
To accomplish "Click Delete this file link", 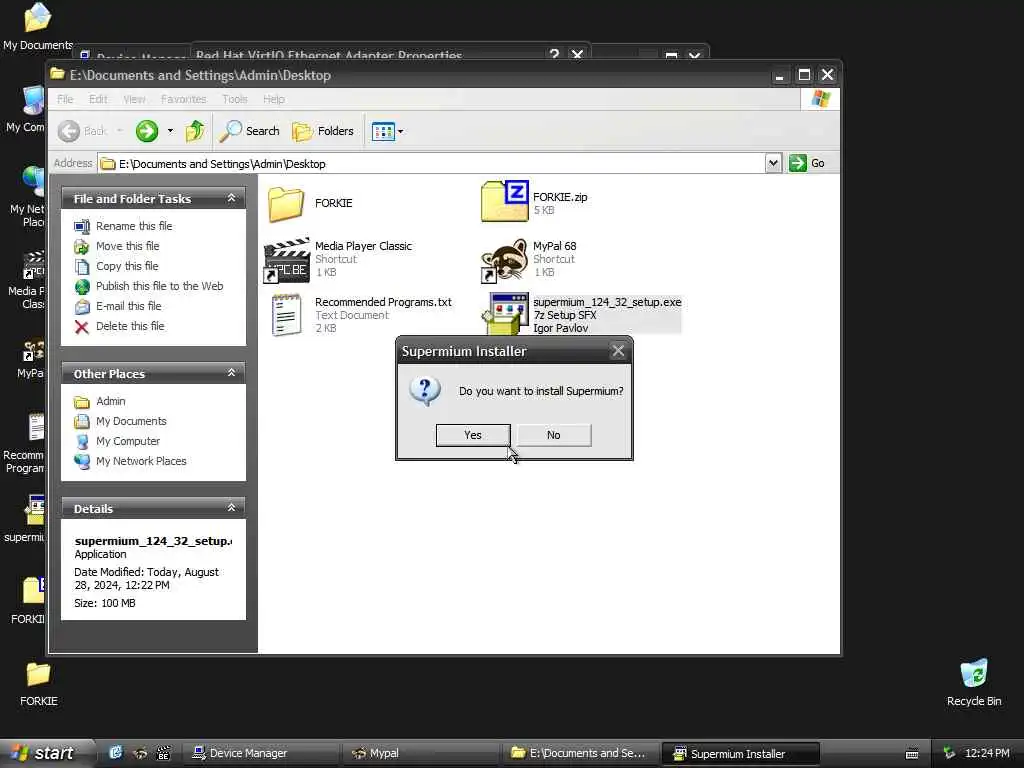I will point(130,326).
